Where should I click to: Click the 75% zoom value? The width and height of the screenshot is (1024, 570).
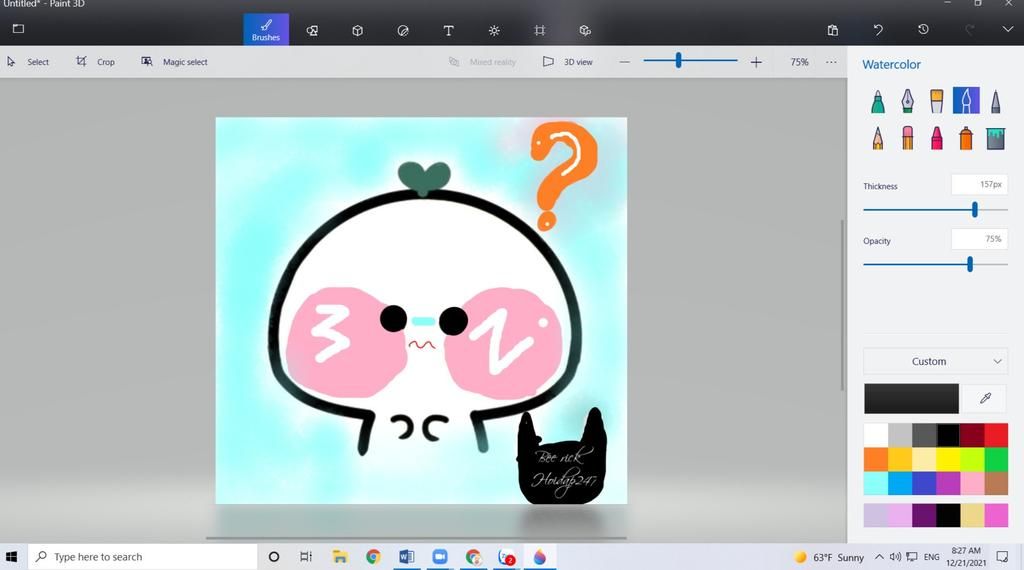click(799, 62)
